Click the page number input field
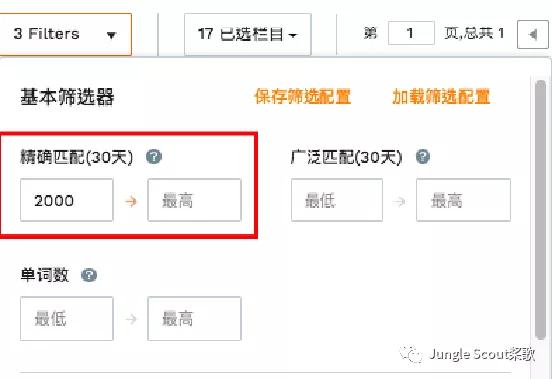This screenshot has height=379, width=552. click(411, 33)
